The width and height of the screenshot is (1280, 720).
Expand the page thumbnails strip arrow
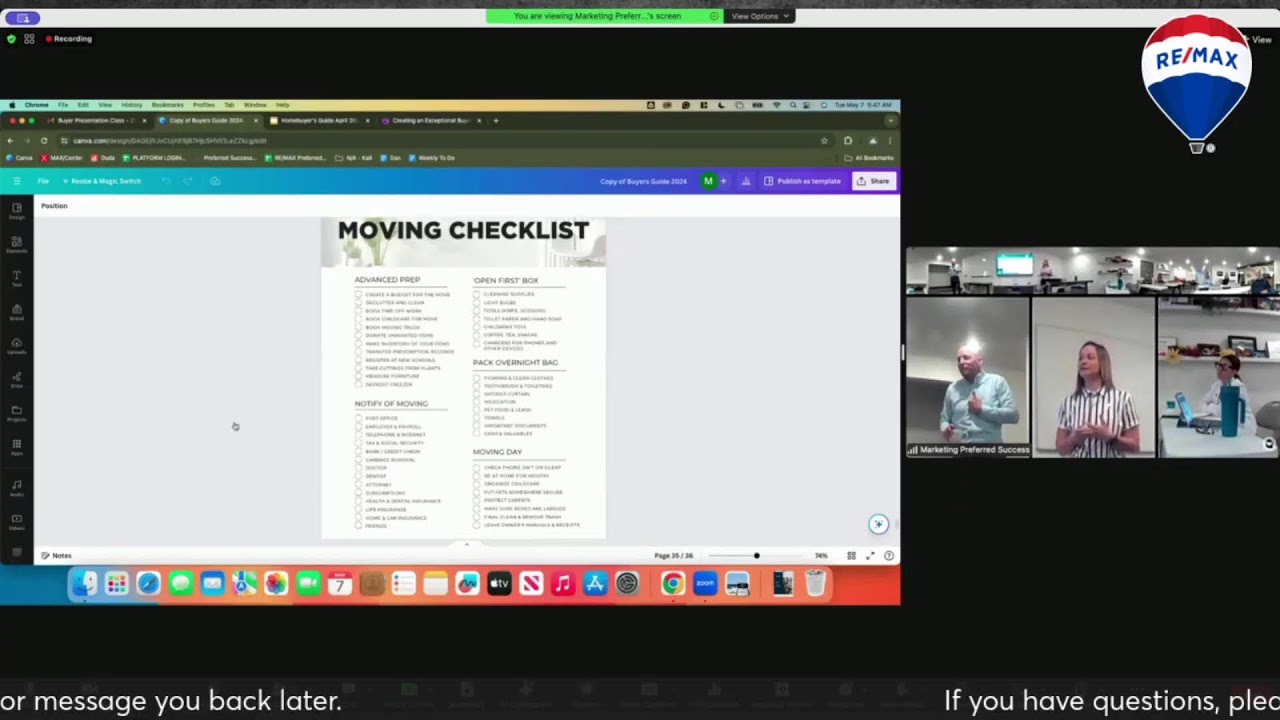[466, 545]
